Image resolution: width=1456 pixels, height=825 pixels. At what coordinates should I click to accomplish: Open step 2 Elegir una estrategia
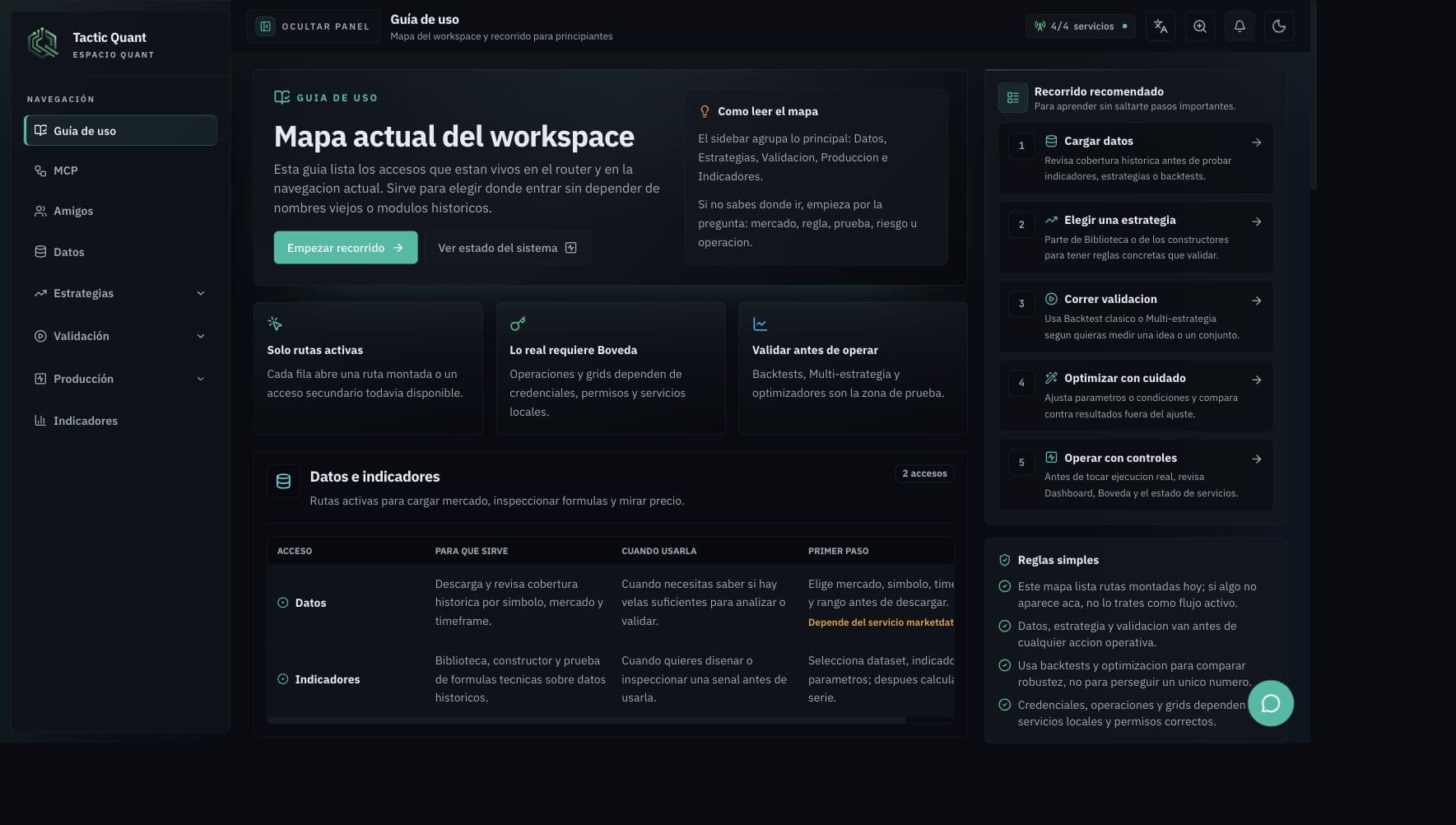coord(1136,237)
